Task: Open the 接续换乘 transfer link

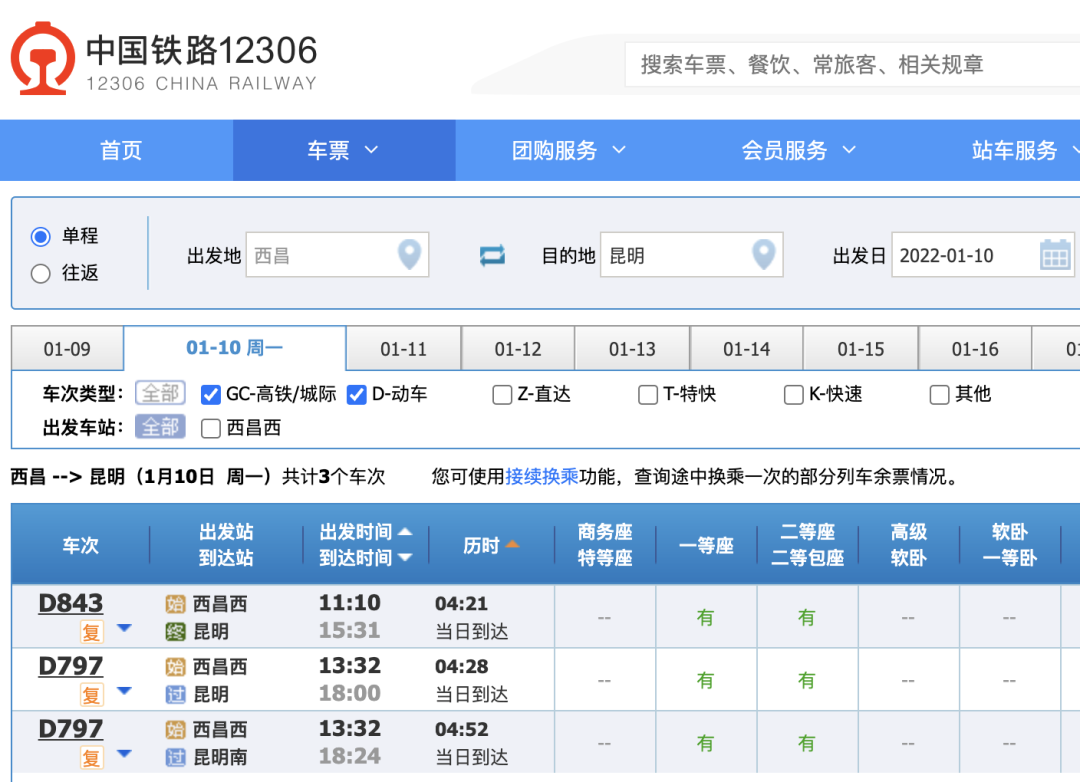Action: tap(542, 476)
